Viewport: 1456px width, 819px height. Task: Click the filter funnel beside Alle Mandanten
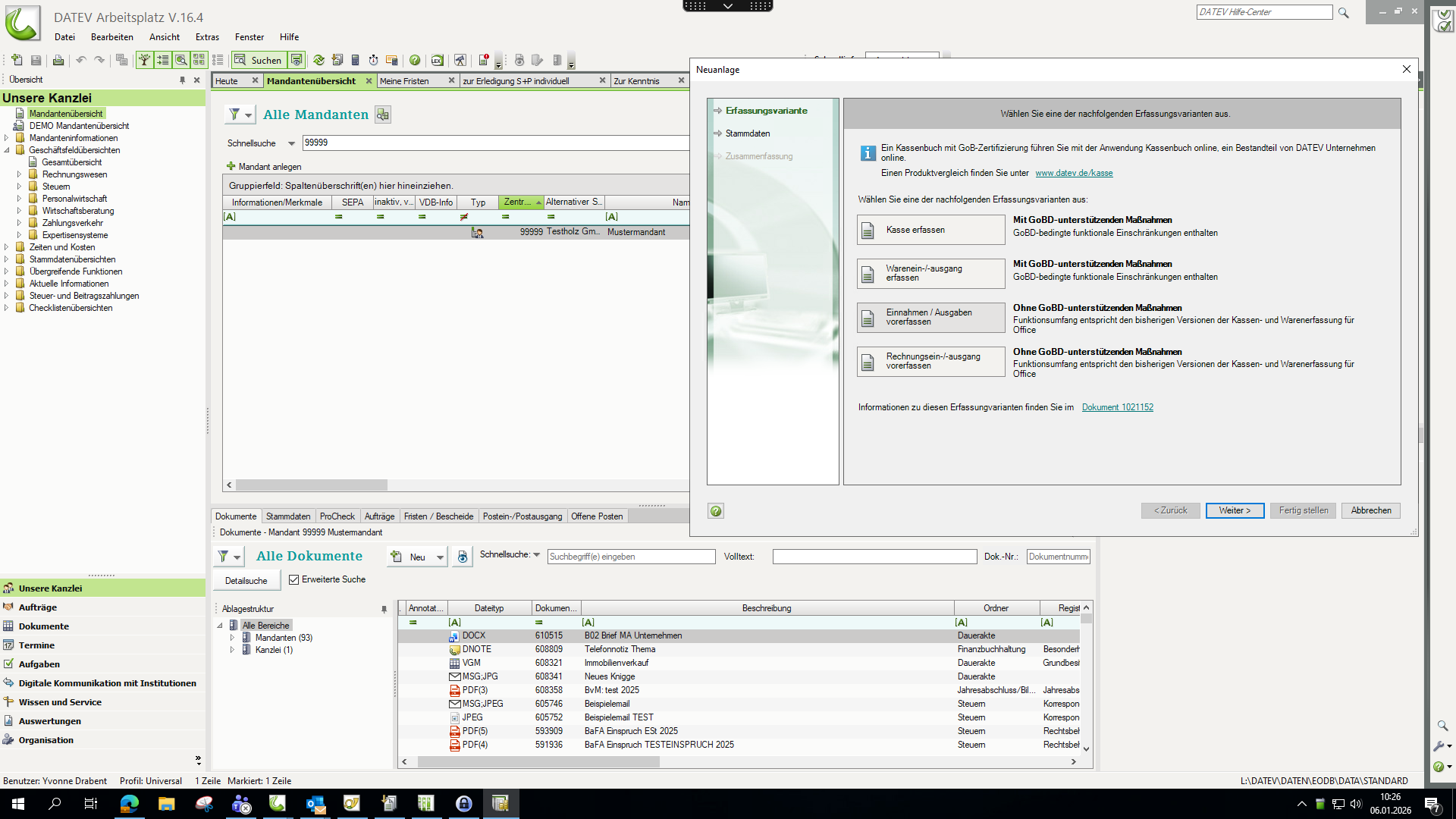235,115
